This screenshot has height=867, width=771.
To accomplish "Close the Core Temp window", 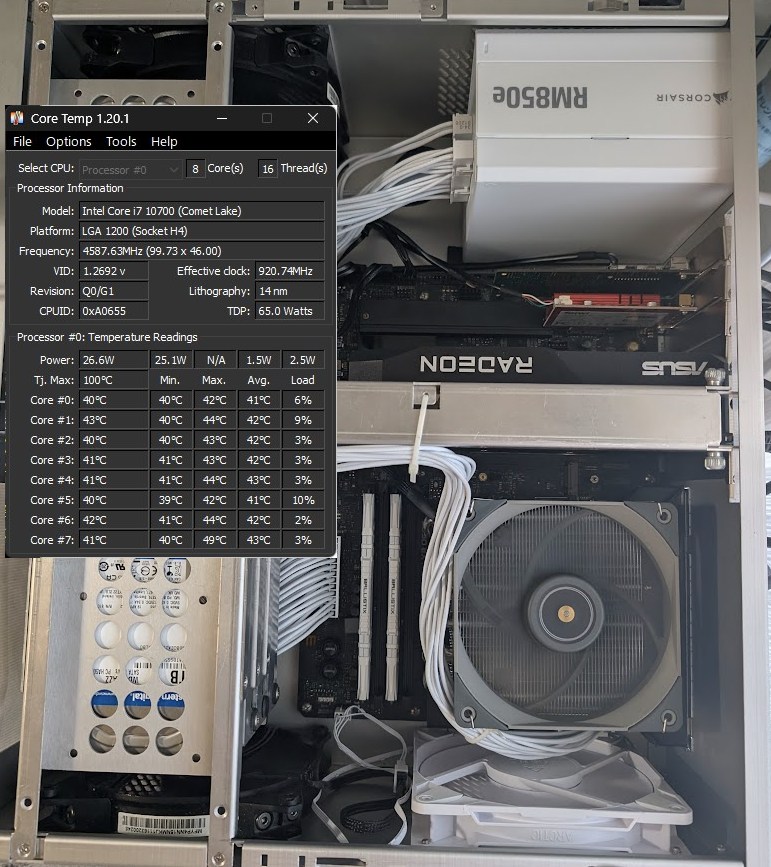I will 312,118.
